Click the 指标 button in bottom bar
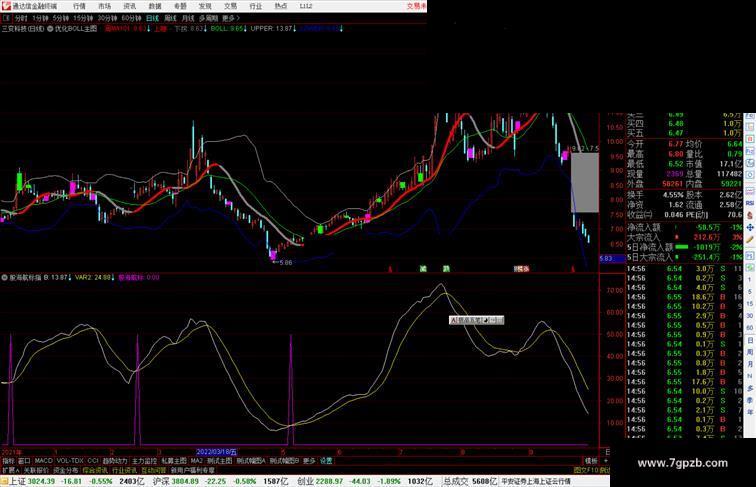This screenshot has width=756, height=487. [x=8, y=461]
